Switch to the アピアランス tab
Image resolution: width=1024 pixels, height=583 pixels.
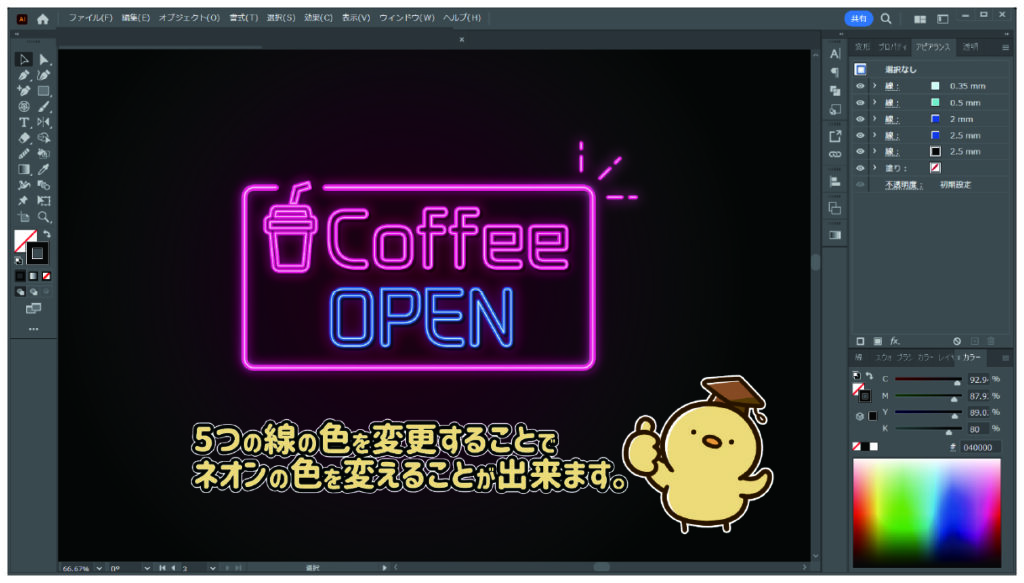coord(933,47)
